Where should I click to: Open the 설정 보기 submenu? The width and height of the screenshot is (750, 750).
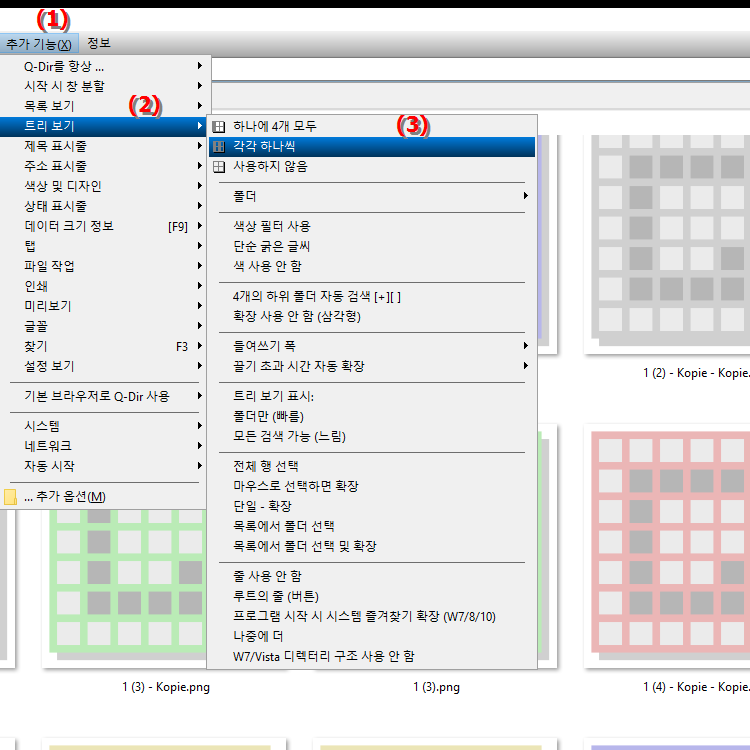pyautogui.click(x=104, y=366)
